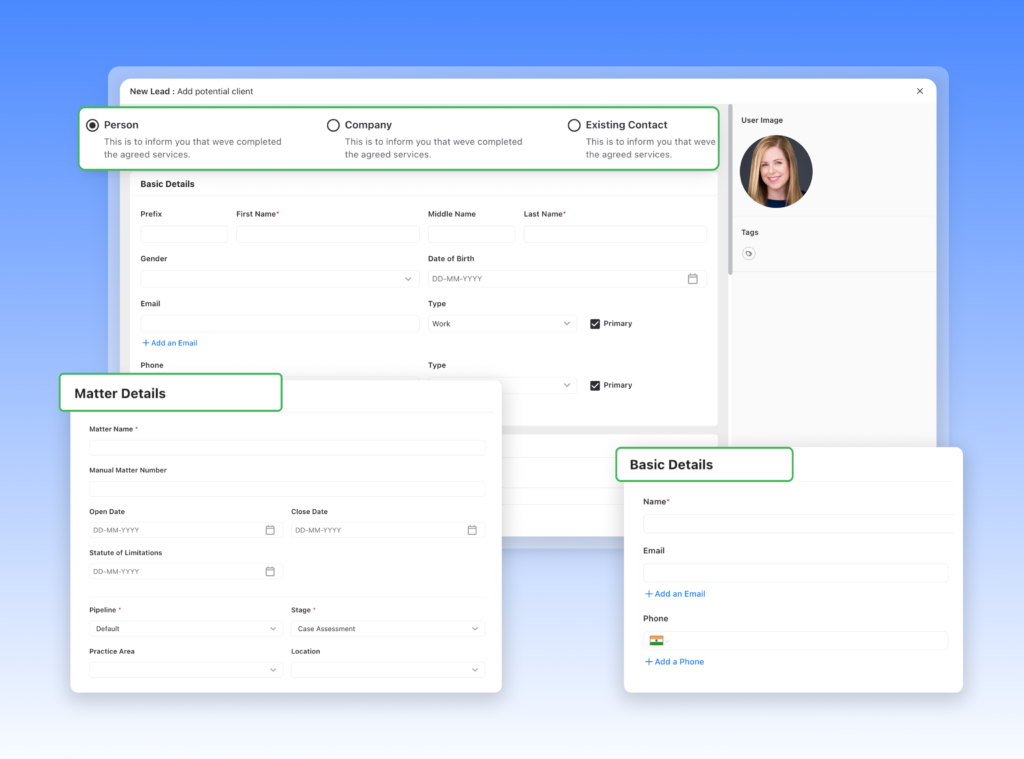
Task: Open the Open Date calendar picker
Action: [270, 530]
